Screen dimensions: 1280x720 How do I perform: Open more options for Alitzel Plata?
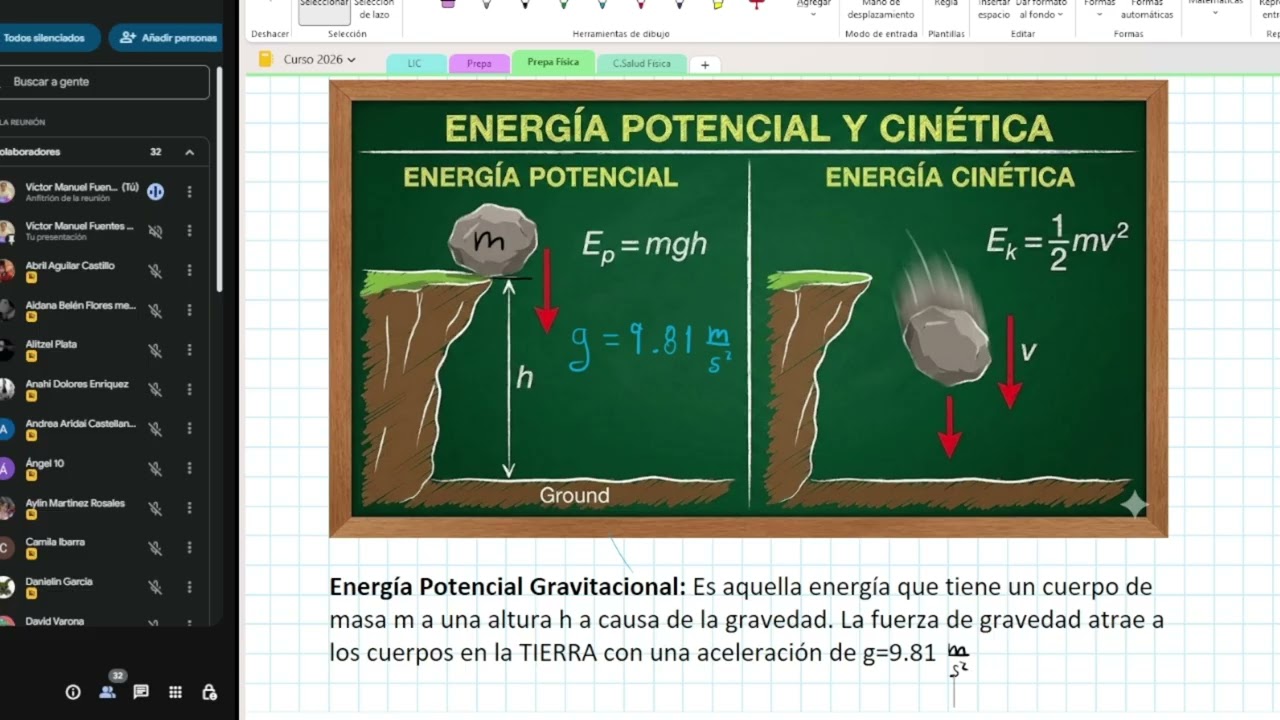189,350
